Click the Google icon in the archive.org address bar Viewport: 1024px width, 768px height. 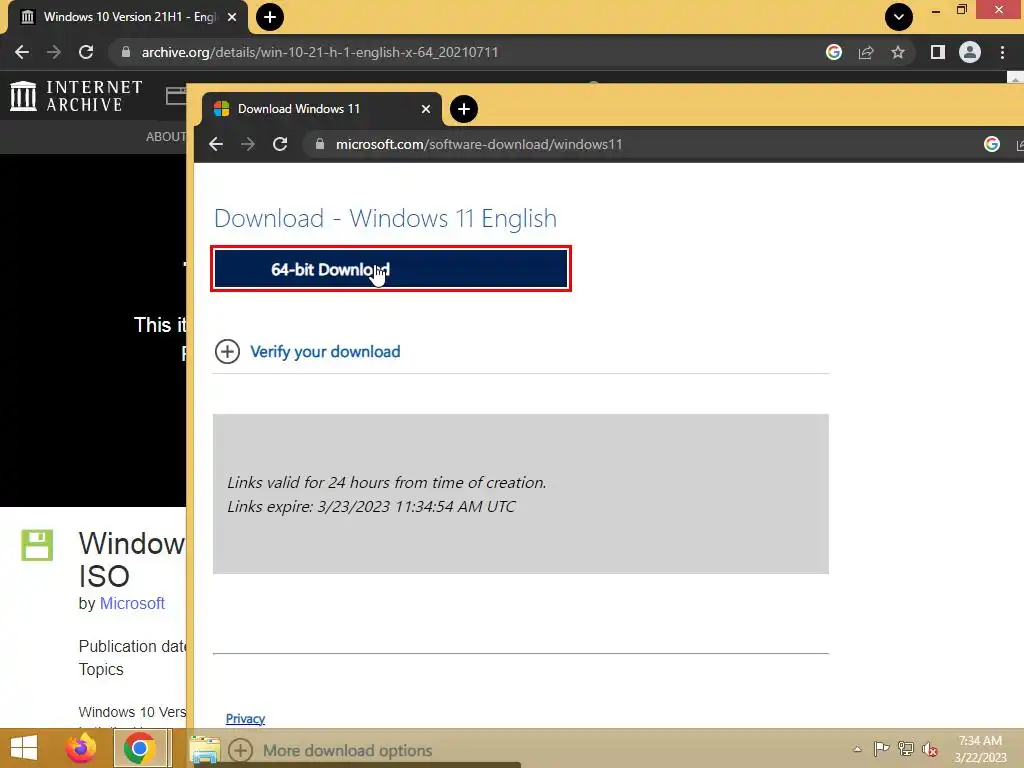click(833, 52)
